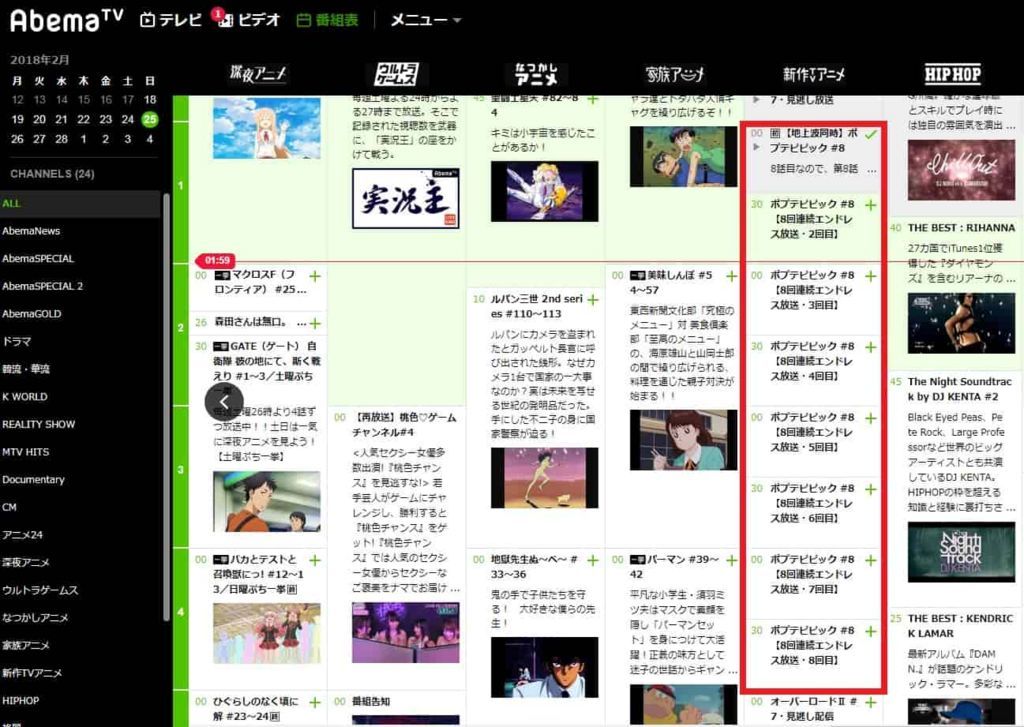Add ポプテピピック 3回目 to my list
The width and height of the screenshot is (1024, 727).
point(871,276)
